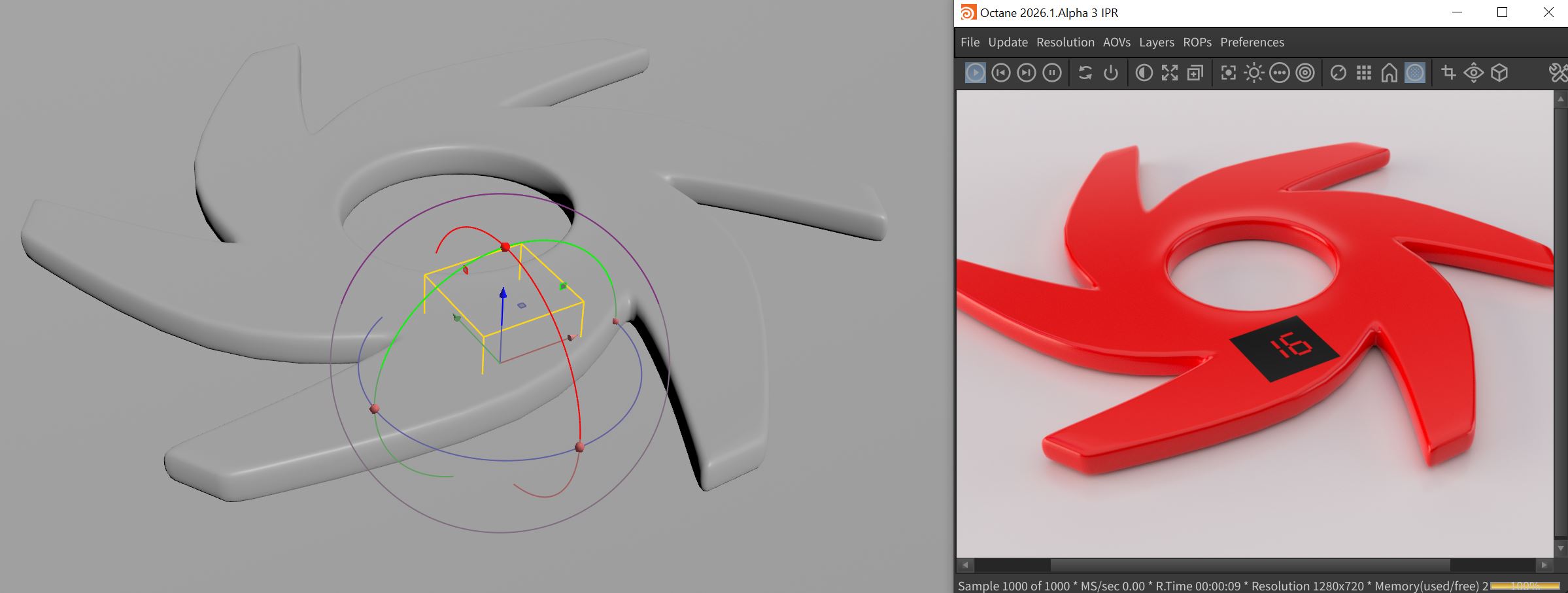Open the Preferences menu
Image resolution: width=1568 pixels, height=593 pixels.
click(x=1252, y=42)
